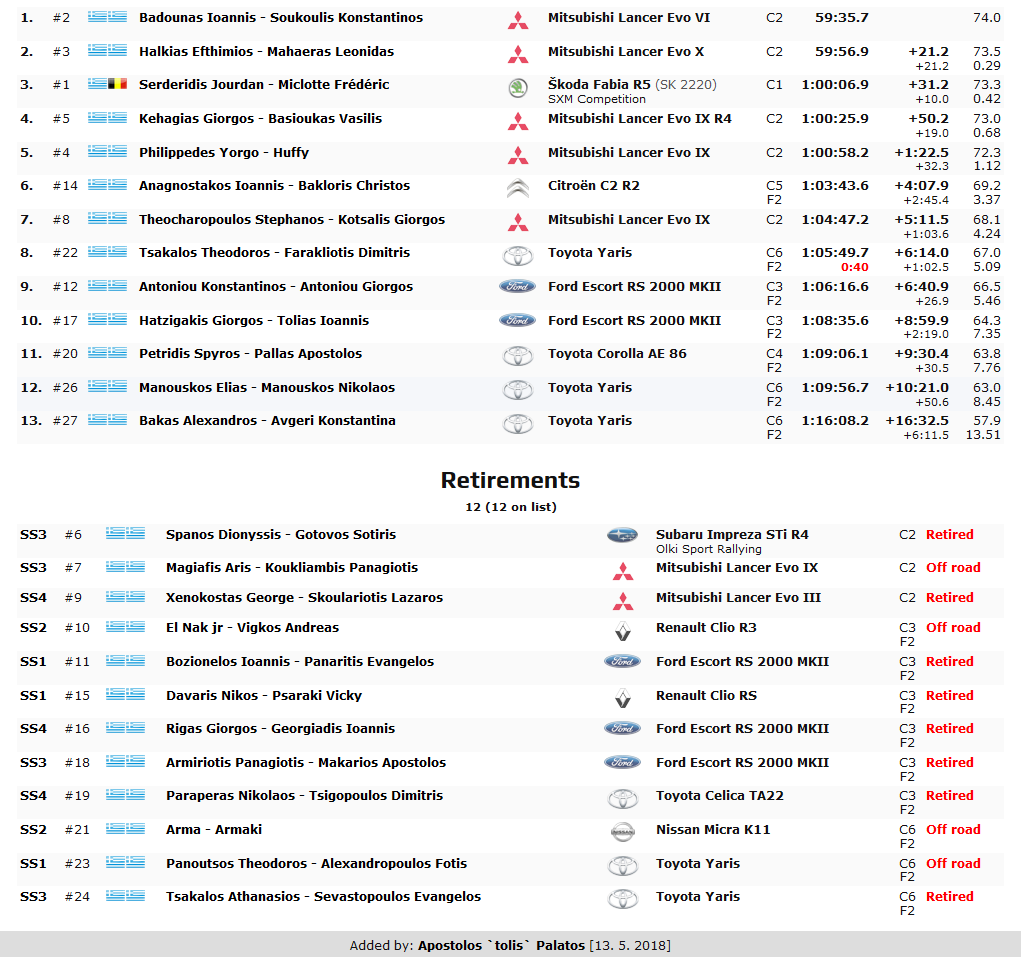Open Petridis Spyros - Pallas Apostolos crew
This screenshot has width=1021, height=957.
250,354
